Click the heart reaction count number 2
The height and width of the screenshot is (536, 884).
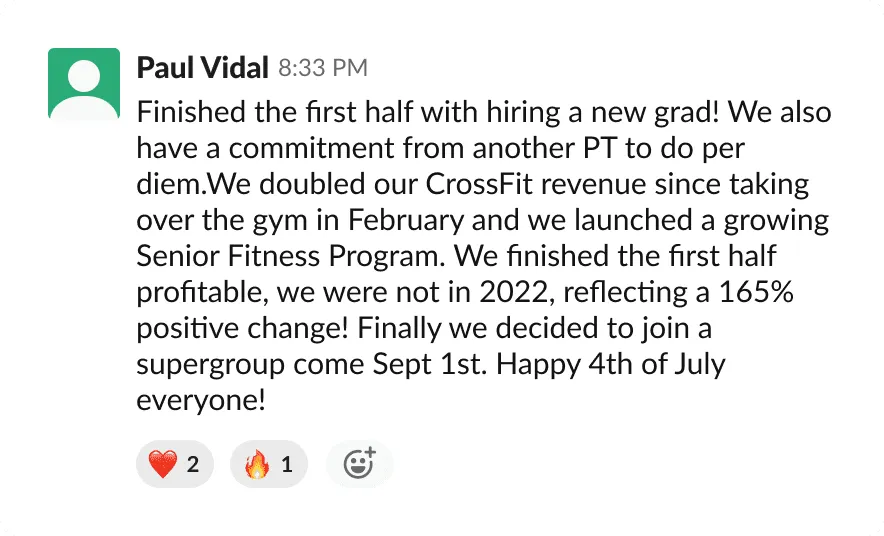point(193,464)
